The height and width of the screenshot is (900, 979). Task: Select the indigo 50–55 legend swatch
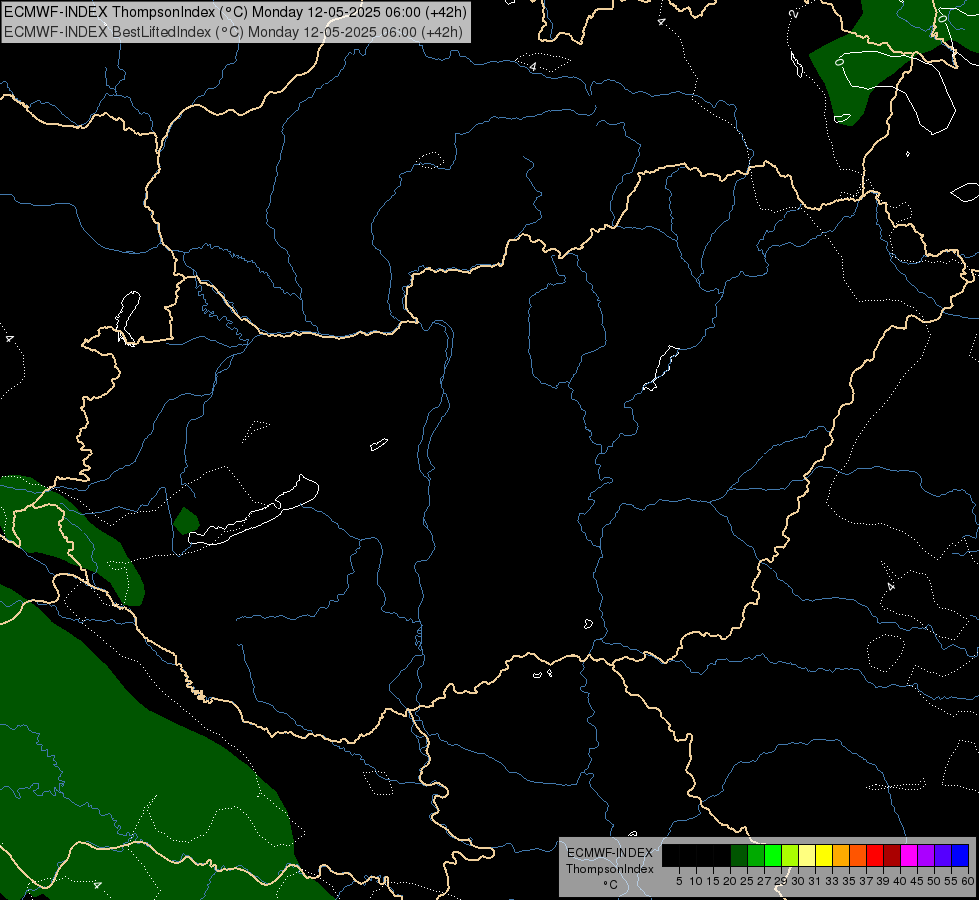[x=943, y=855]
